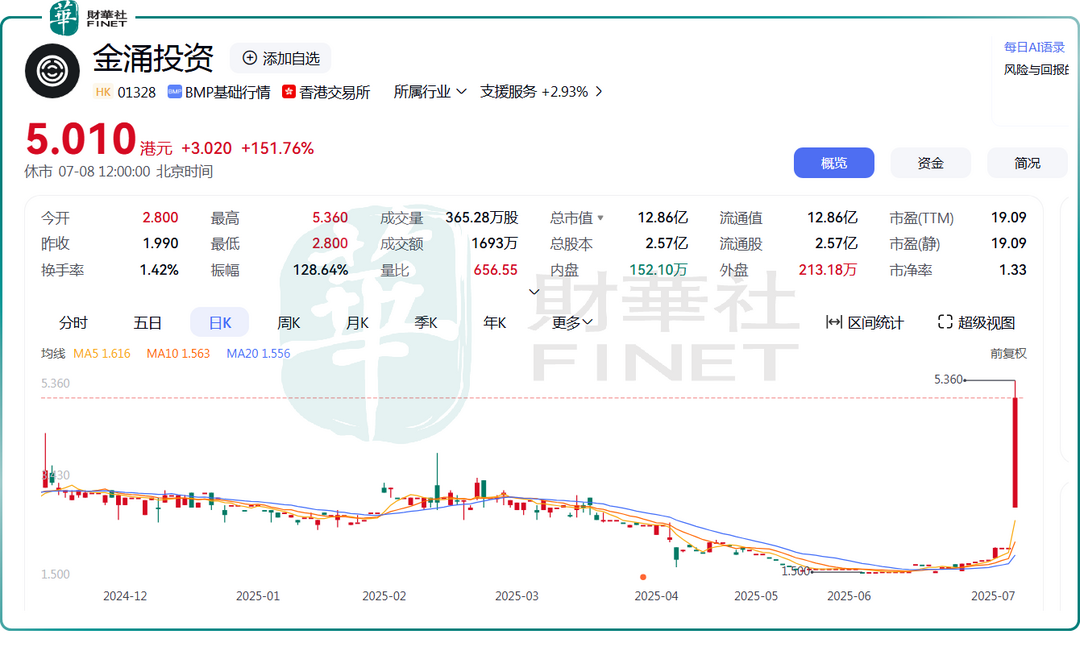Click the MA10 1.563 indicator label
1080x647 pixels.
178,353
